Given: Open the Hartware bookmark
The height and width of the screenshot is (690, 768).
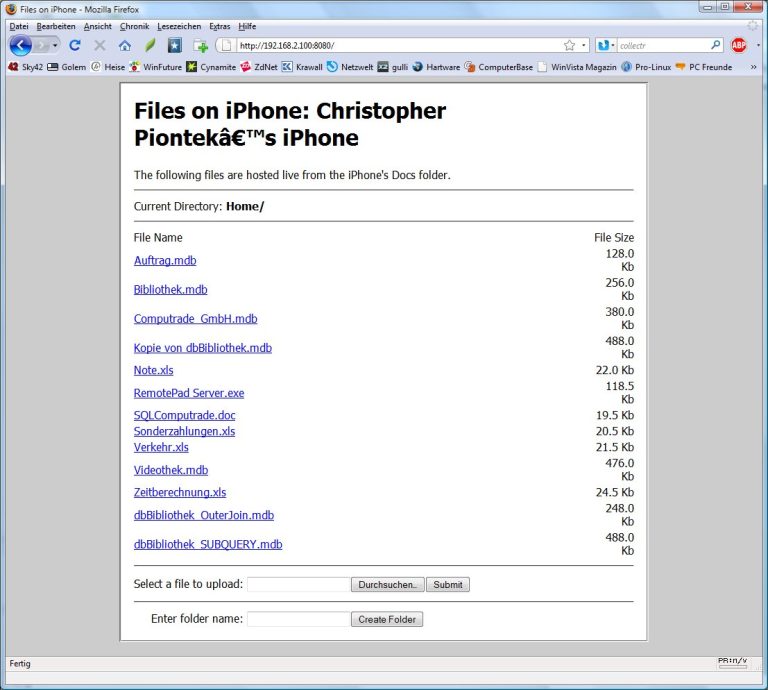Looking at the screenshot, I should pos(436,67).
